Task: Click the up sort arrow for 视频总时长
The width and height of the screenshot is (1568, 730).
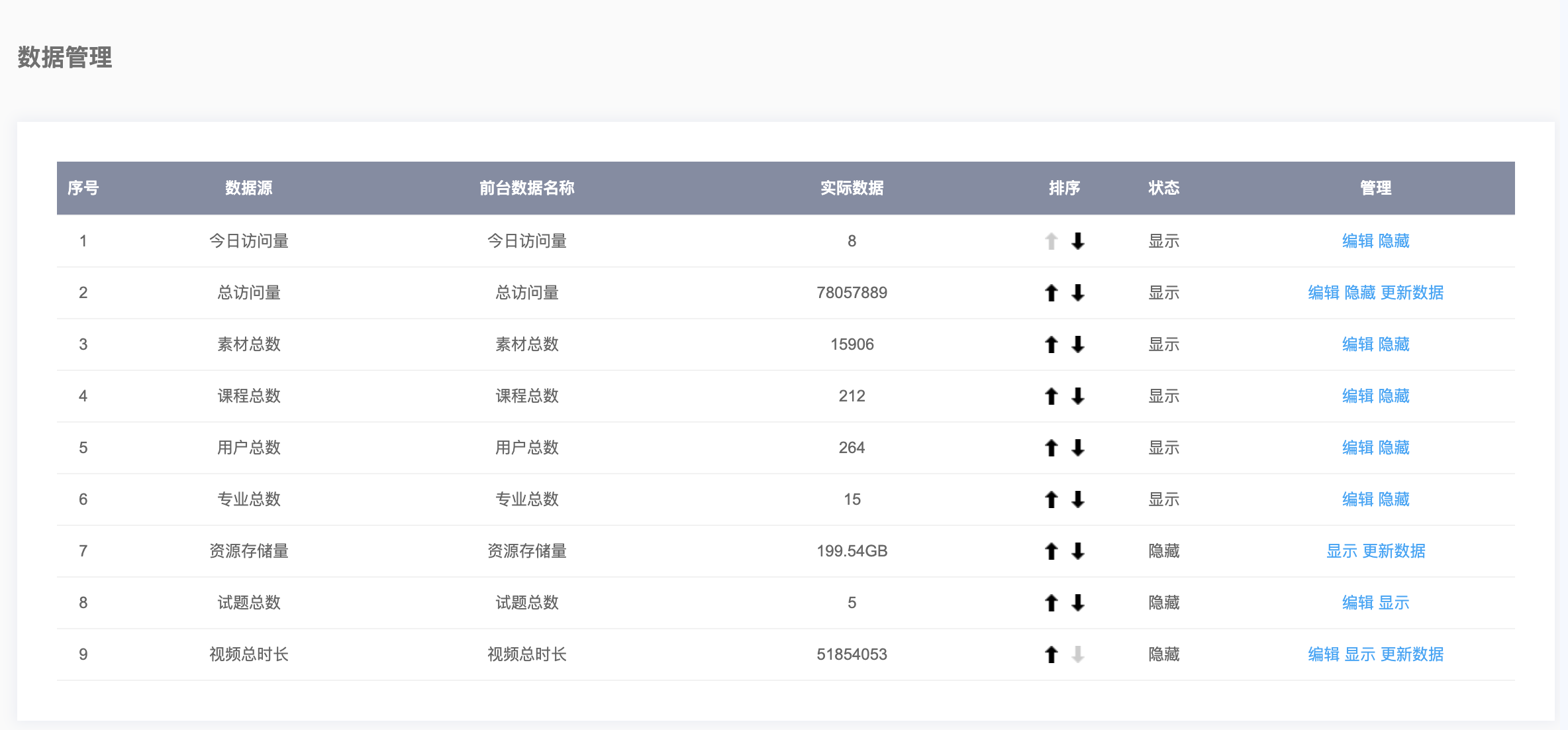Action: (1050, 654)
